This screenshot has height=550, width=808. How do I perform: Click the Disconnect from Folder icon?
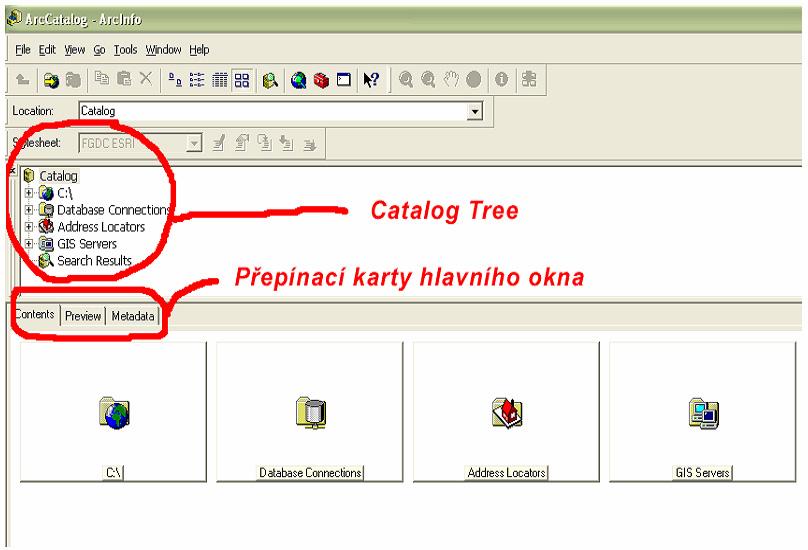(x=73, y=80)
